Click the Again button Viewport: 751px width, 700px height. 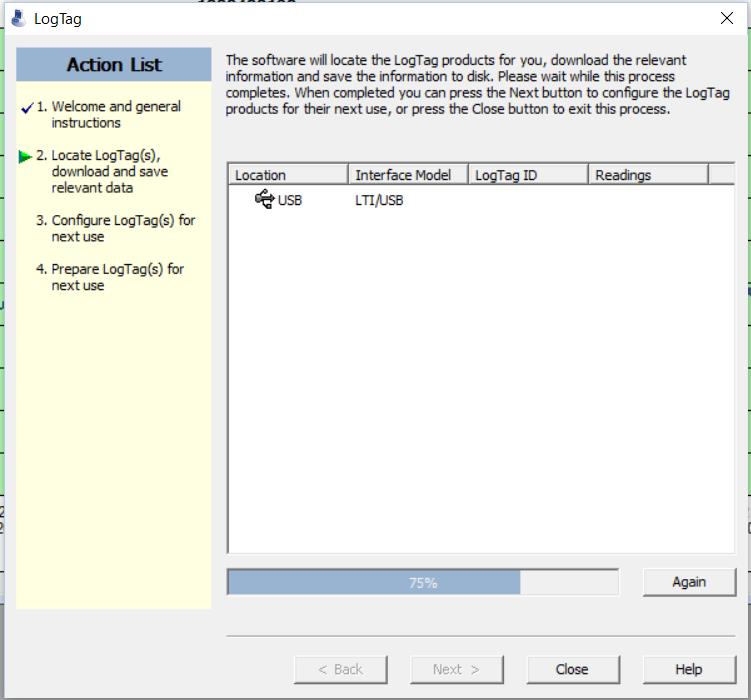coord(689,582)
